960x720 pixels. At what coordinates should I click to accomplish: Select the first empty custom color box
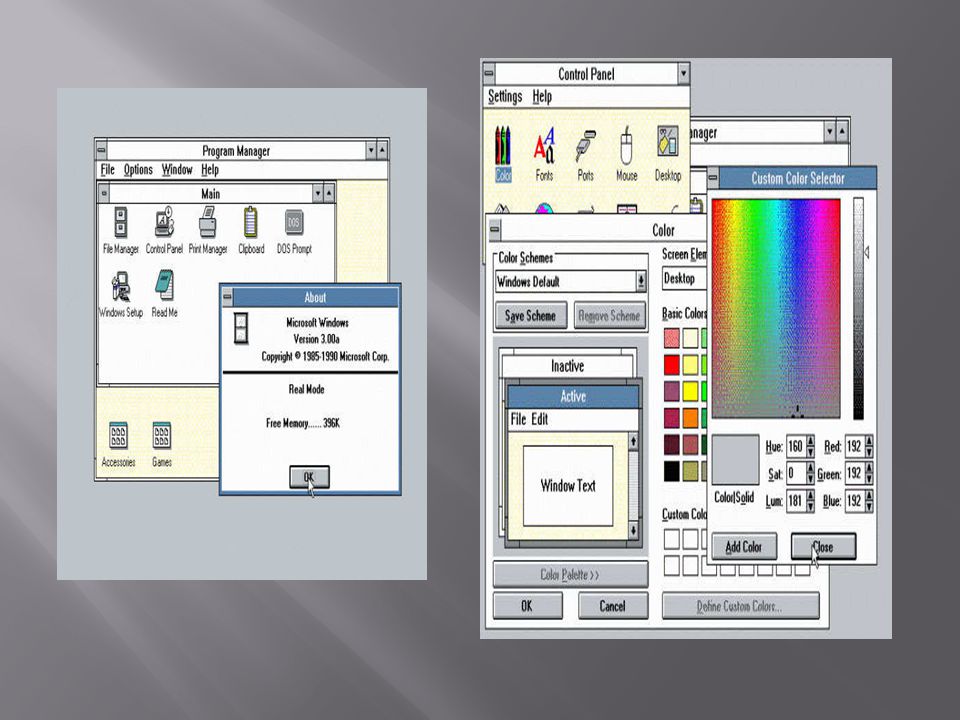coord(672,539)
